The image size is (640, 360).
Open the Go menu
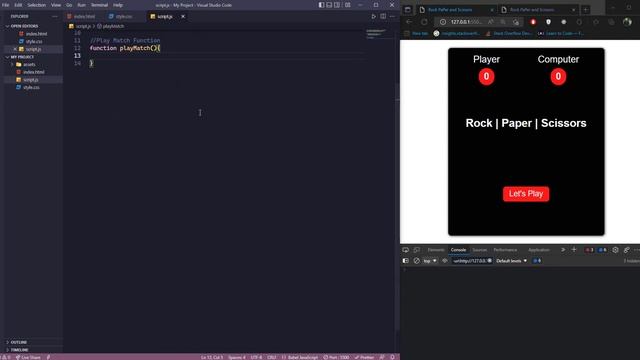(69, 5)
